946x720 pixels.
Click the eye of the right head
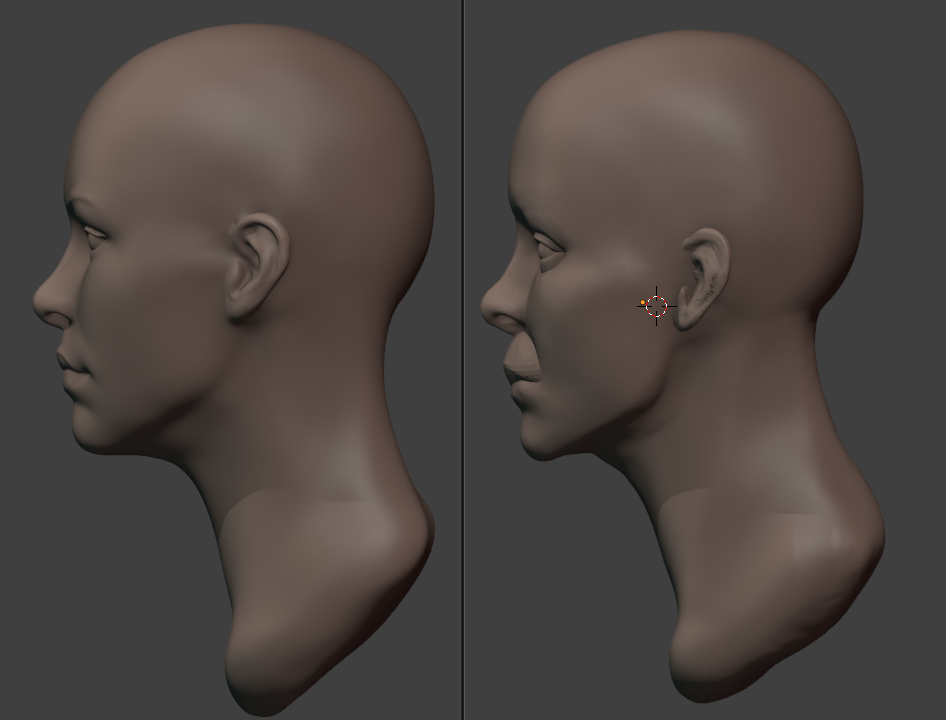(547, 243)
